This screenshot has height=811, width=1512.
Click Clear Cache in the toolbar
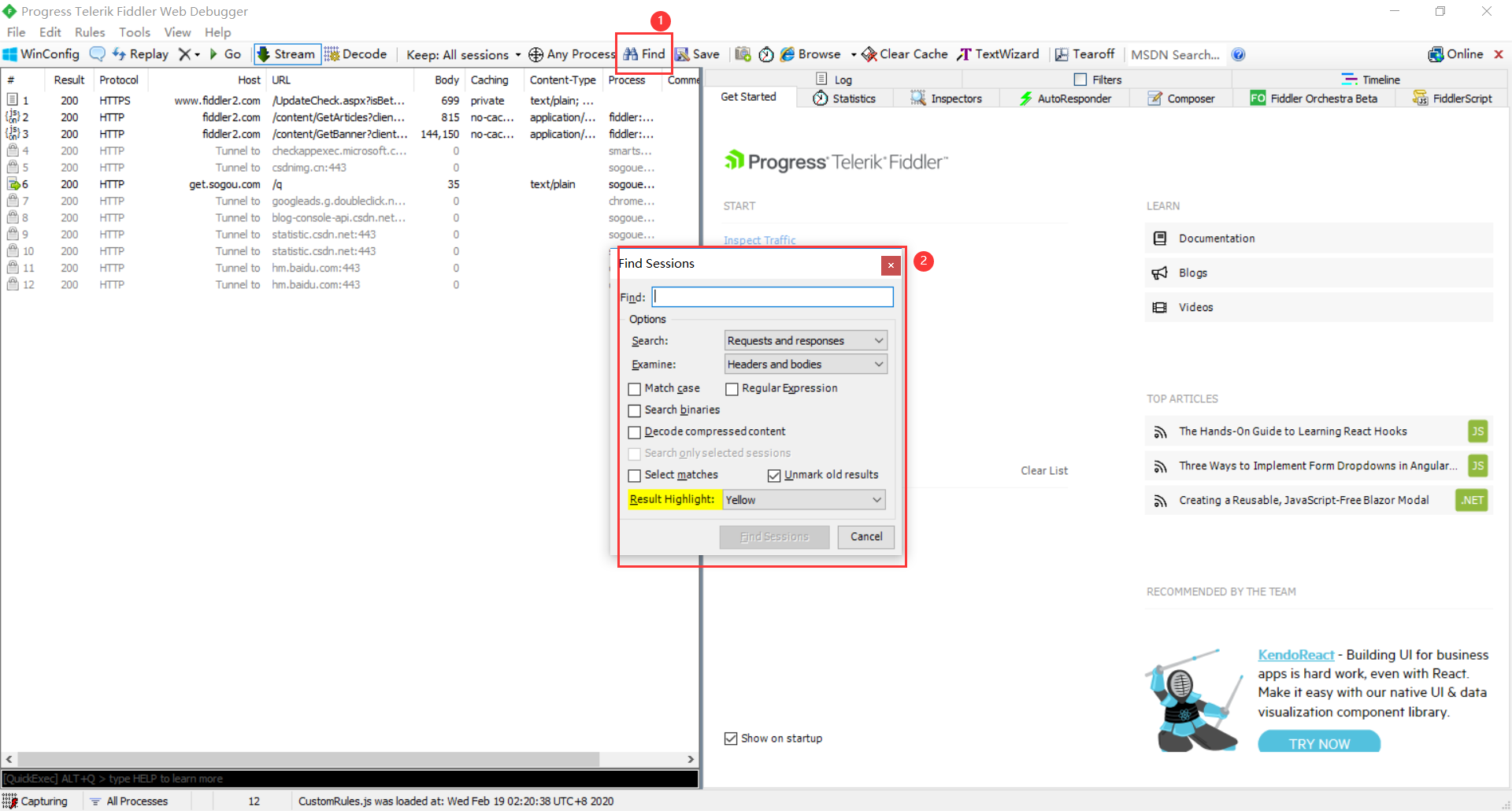905,54
